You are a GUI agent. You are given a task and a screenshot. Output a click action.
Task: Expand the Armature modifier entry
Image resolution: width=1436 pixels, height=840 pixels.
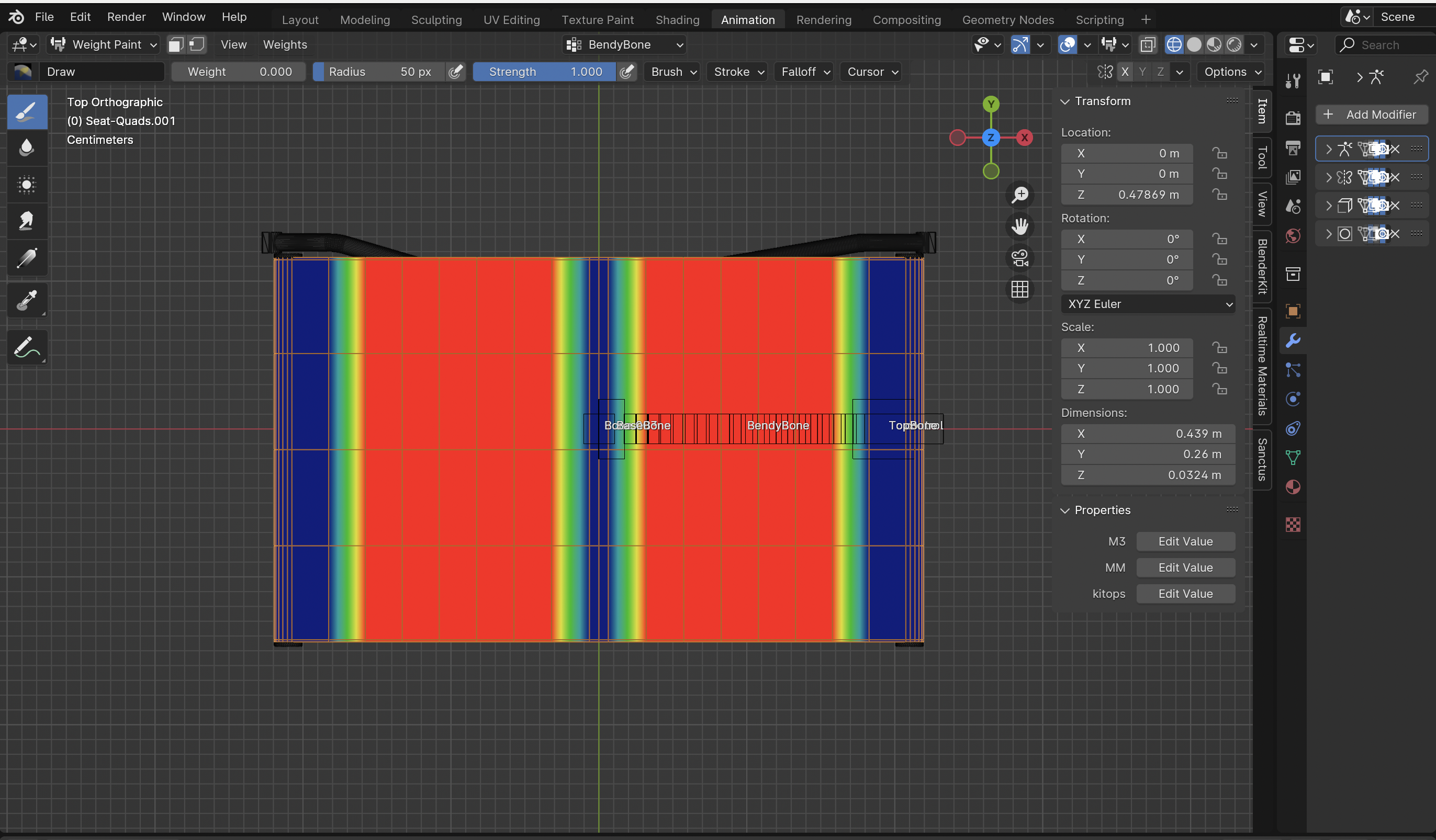(1328, 149)
